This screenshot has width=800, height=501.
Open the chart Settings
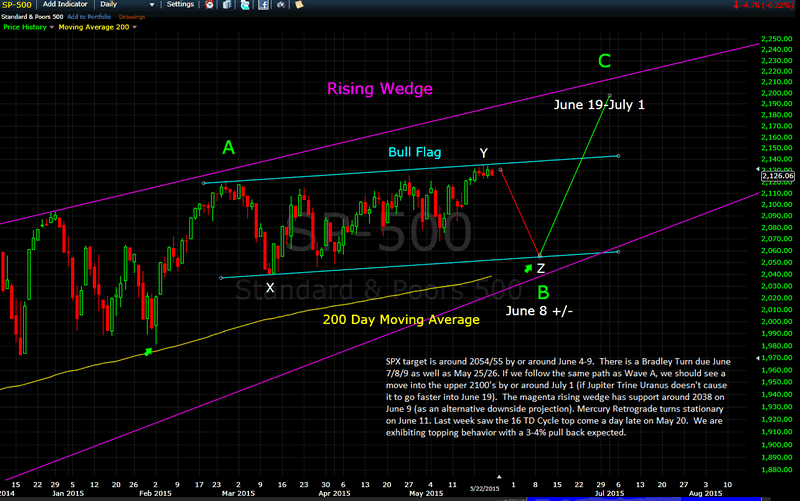[180, 4]
